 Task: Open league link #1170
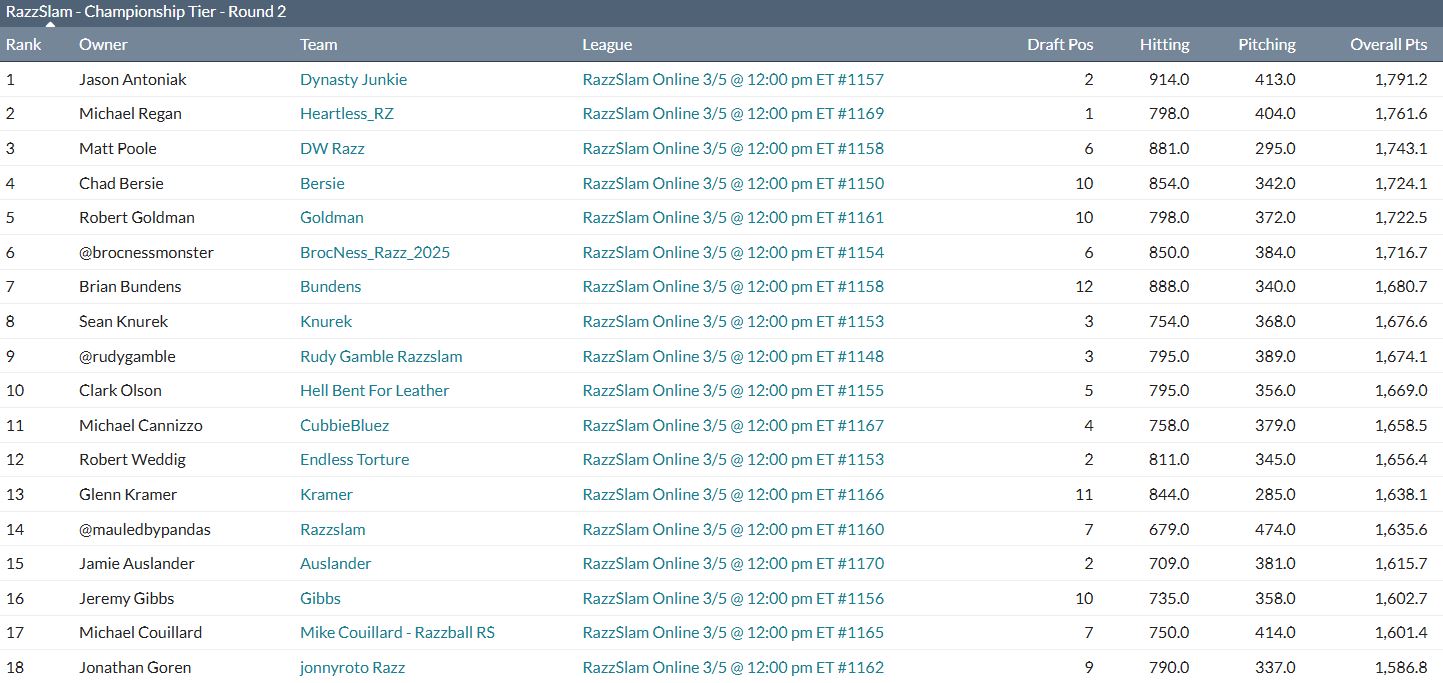click(x=733, y=563)
